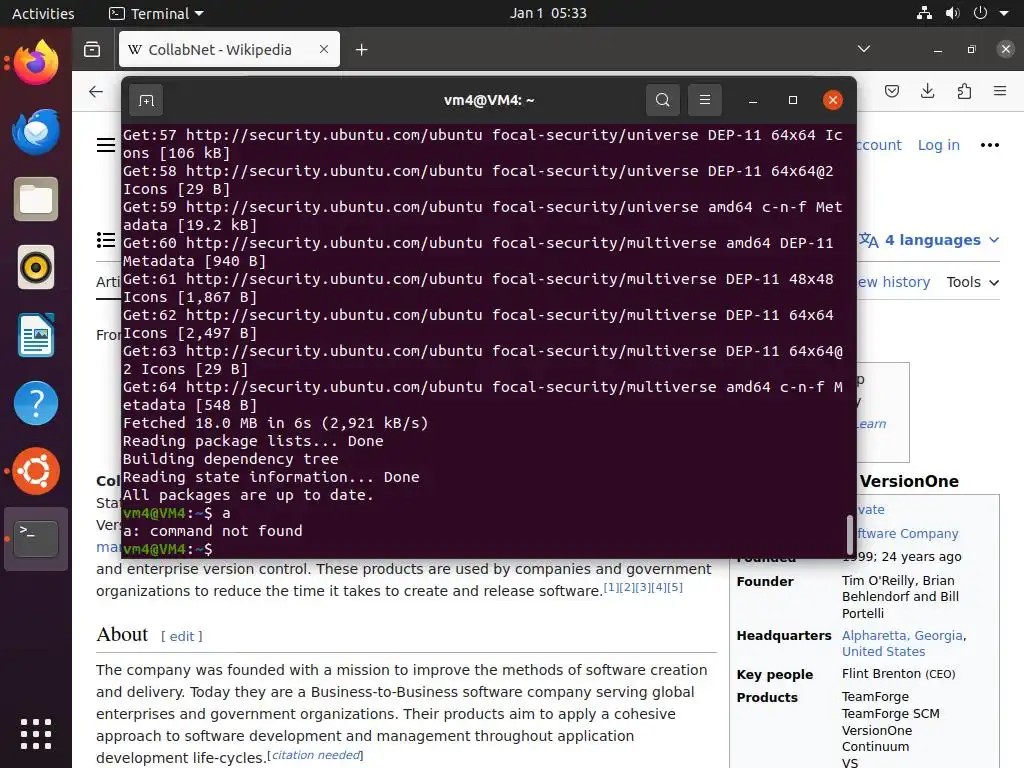The height and width of the screenshot is (768, 1024).
Task: Open Wikipedia main menu hamburger icon
Action: pyautogui.click(x=106, y=145)
